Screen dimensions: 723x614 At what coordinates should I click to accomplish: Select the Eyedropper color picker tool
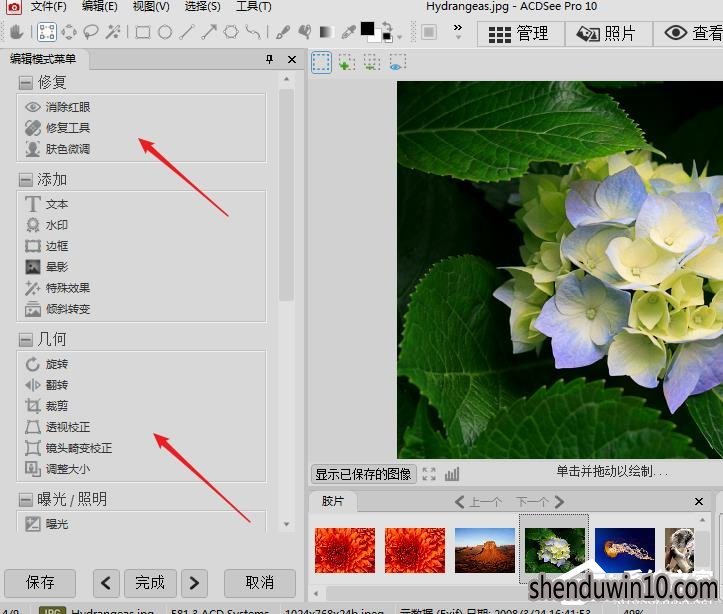pos(349,32)
